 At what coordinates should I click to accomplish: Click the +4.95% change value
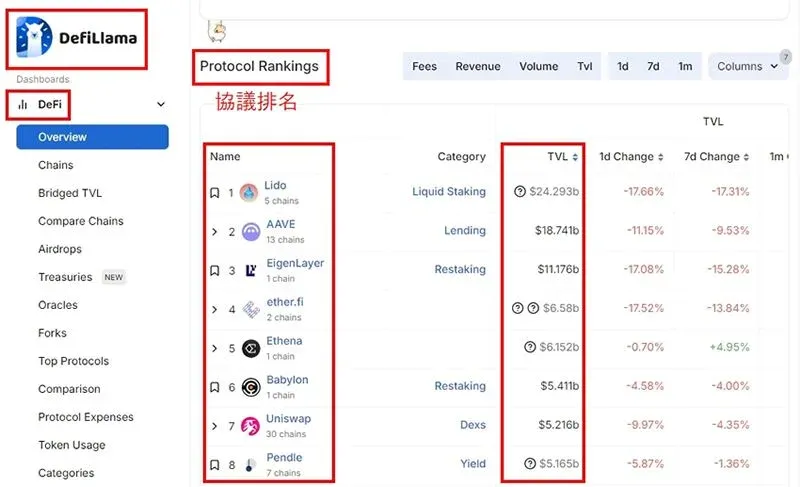[x=729, y=347]
